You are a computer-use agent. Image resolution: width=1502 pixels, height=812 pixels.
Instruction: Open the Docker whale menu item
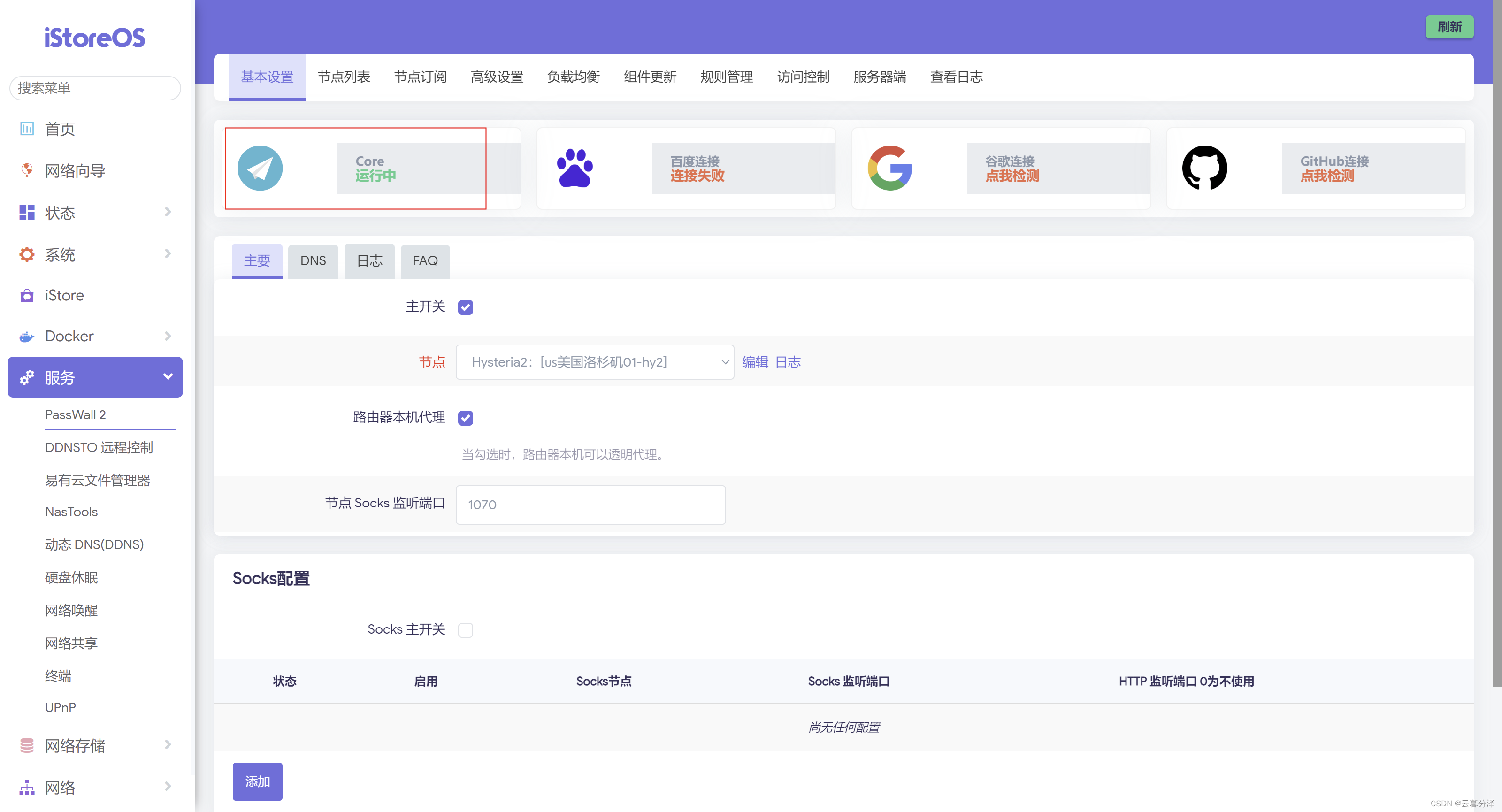[x=69, y=336]
